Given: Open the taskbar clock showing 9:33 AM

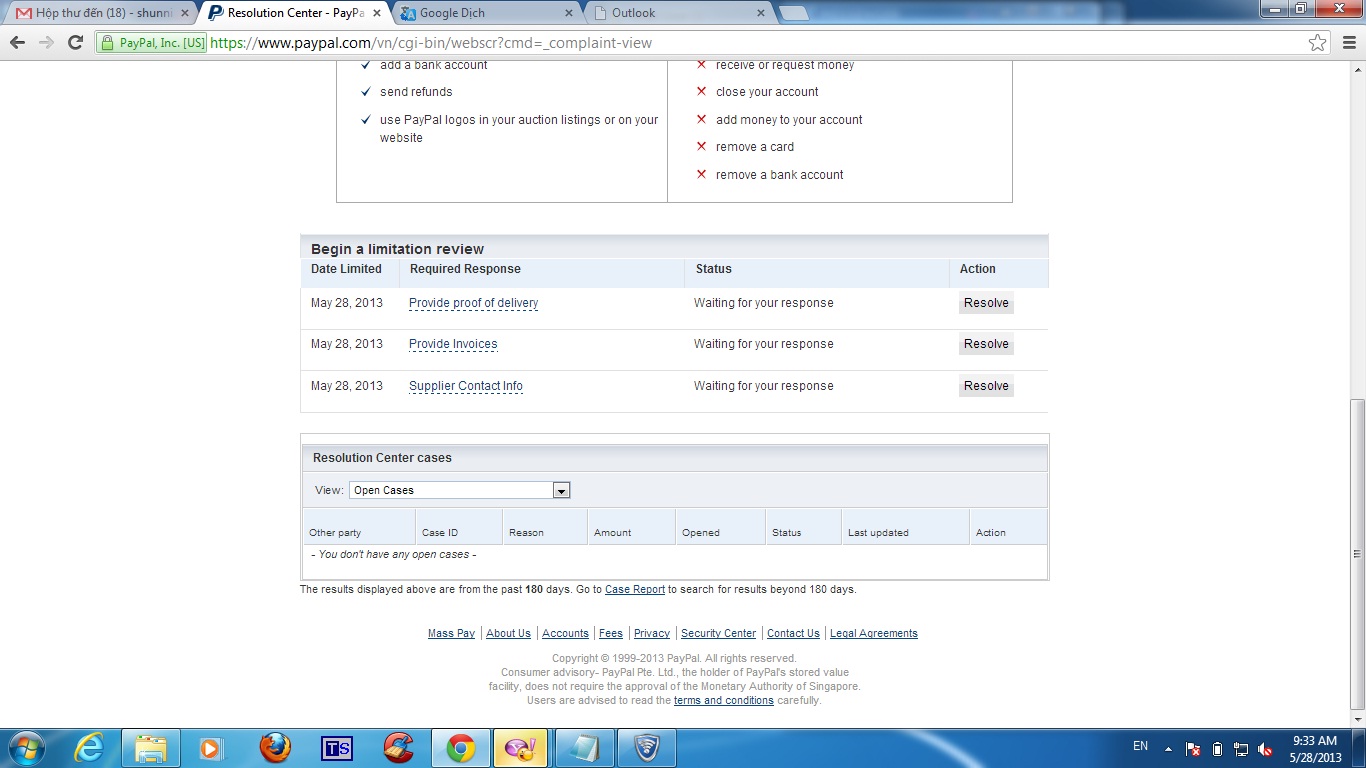Looking at the screenshot, I should click(1315, 748).
